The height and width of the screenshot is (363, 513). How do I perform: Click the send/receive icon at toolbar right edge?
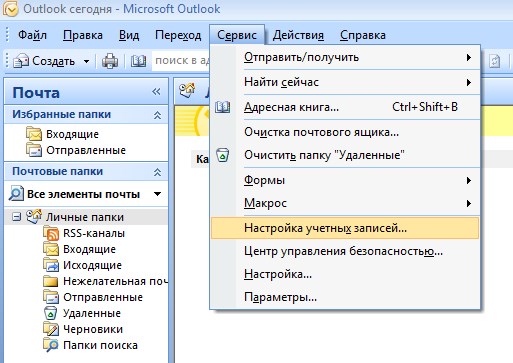pos(495,61)
